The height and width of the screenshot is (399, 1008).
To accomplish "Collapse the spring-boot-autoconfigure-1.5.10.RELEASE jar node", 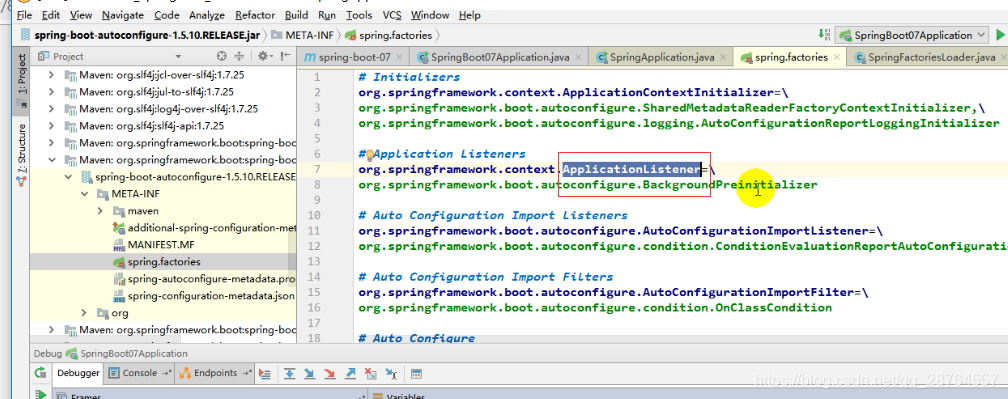I will (69, 177).
